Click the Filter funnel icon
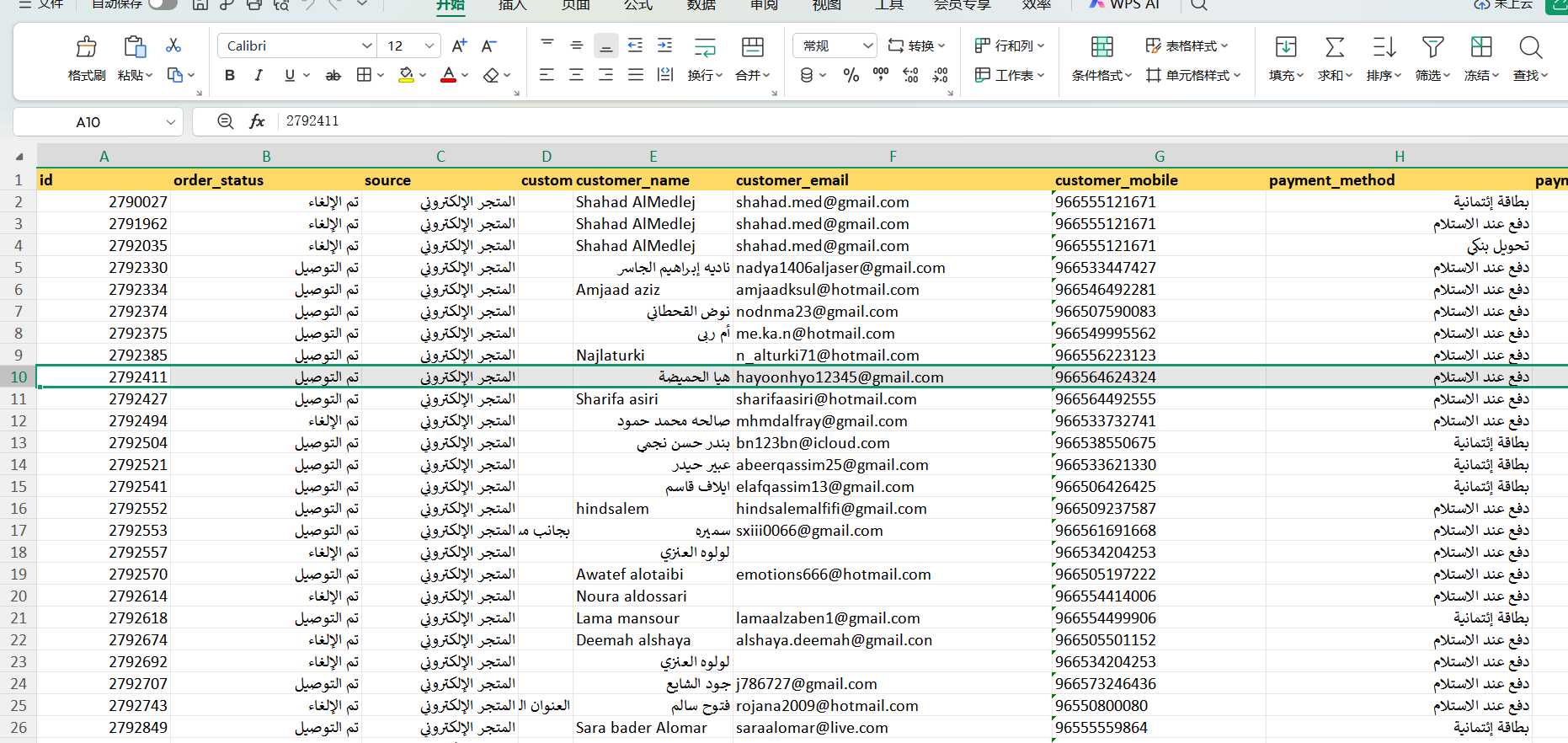The image size is (1568, 743). click(1432, 46)
